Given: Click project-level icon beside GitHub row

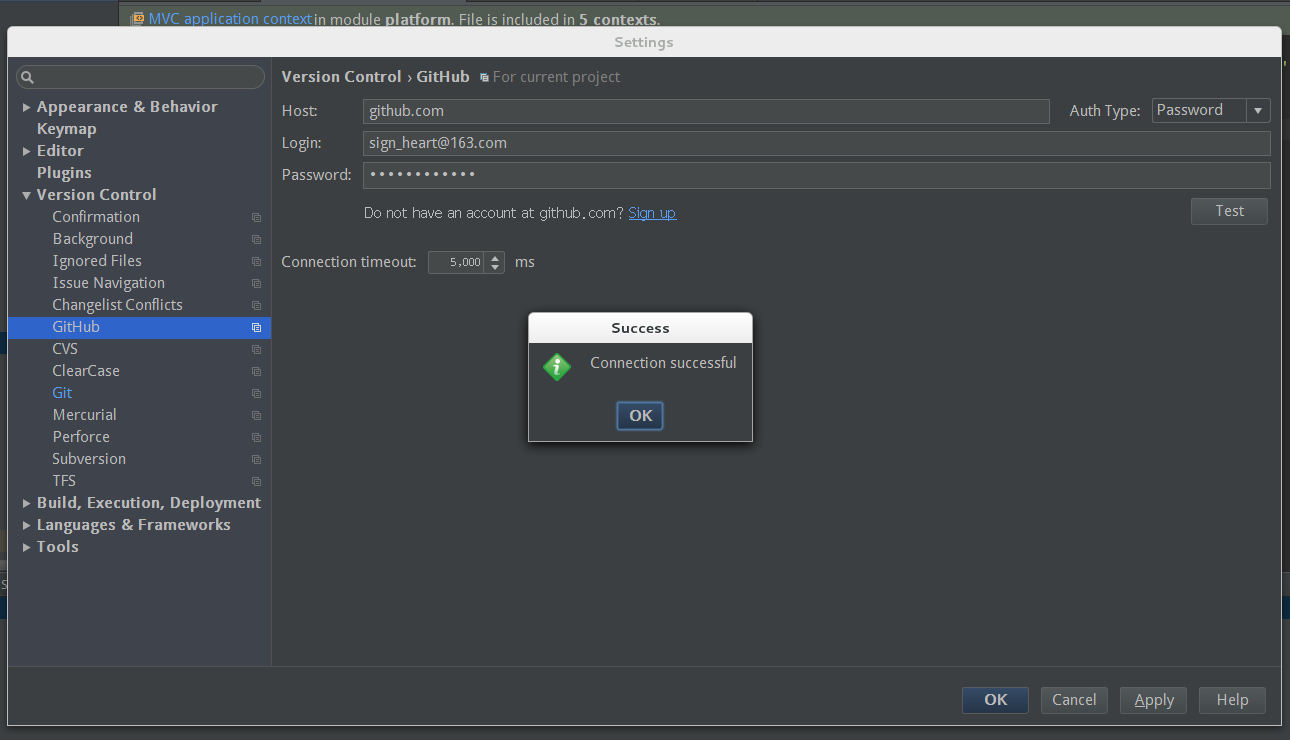Looking at the screenshot, I should point(256,327).
